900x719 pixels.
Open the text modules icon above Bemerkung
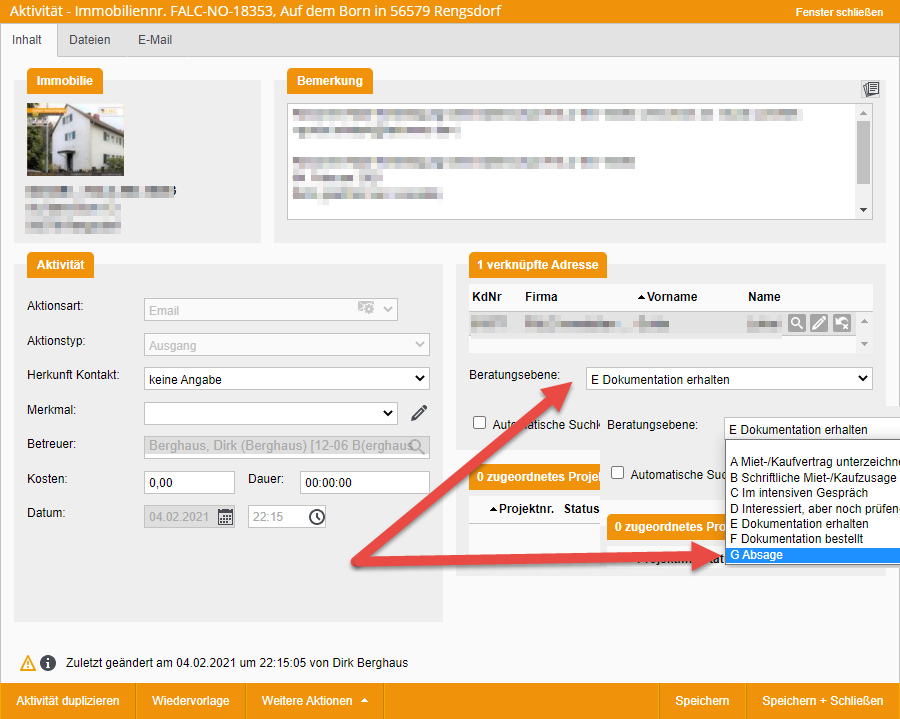click(870, 90)
